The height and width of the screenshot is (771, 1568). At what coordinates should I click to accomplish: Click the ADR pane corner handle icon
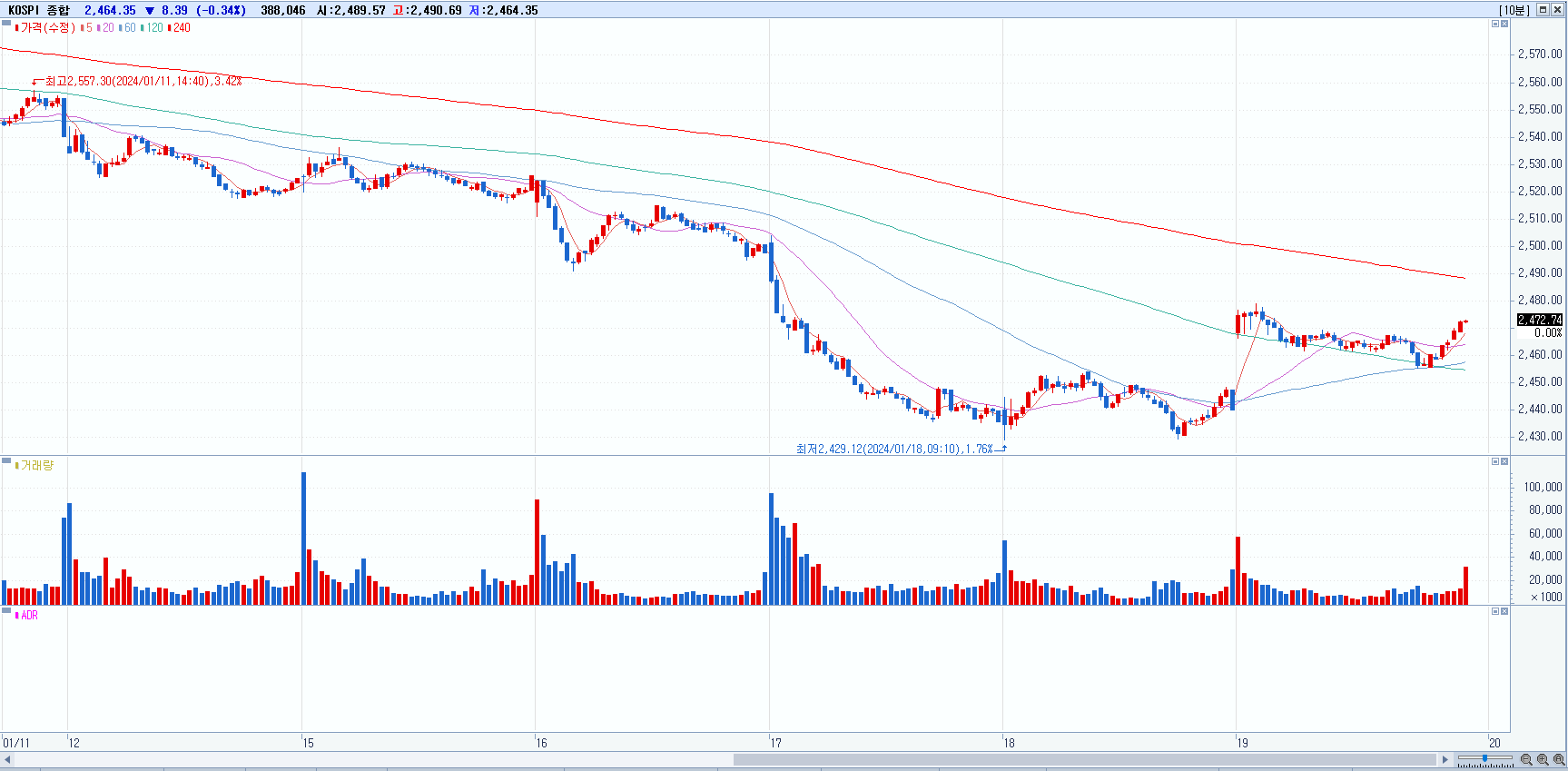click(x=6, y=611)
